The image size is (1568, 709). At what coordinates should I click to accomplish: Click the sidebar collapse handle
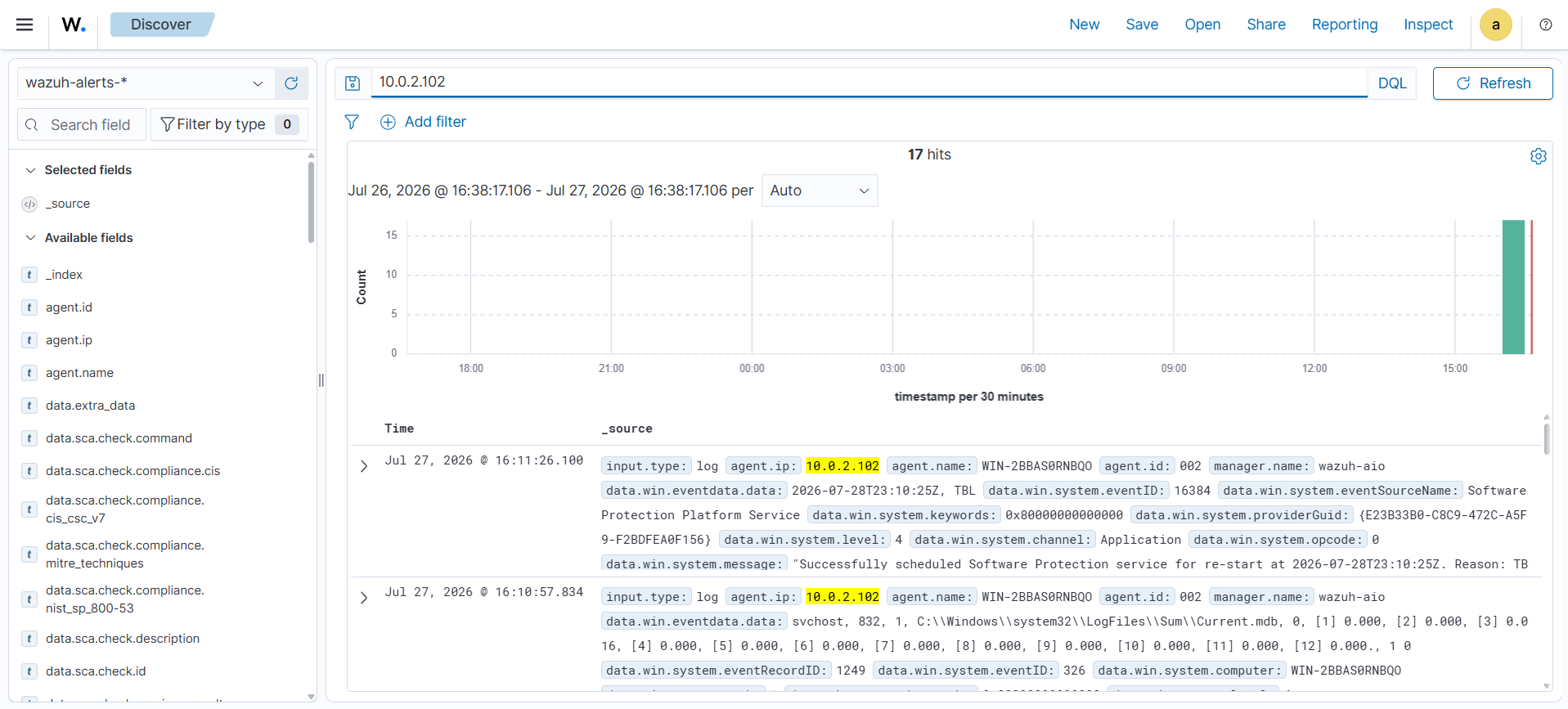(x=321, y=380)
